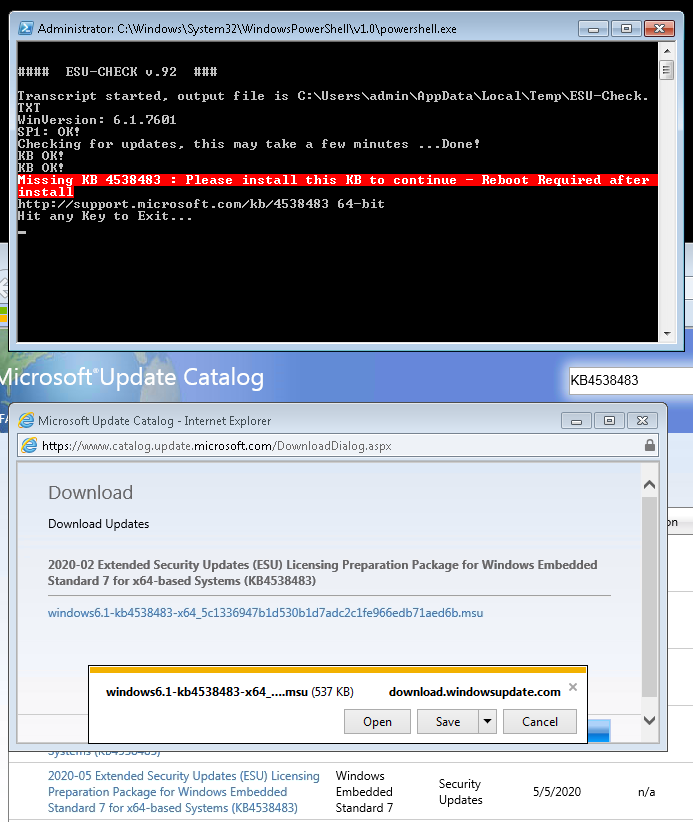693x822 pixels.
Task: Click the support.microsoft.com/kb/4538483 URL text
Action: (173, 204)
